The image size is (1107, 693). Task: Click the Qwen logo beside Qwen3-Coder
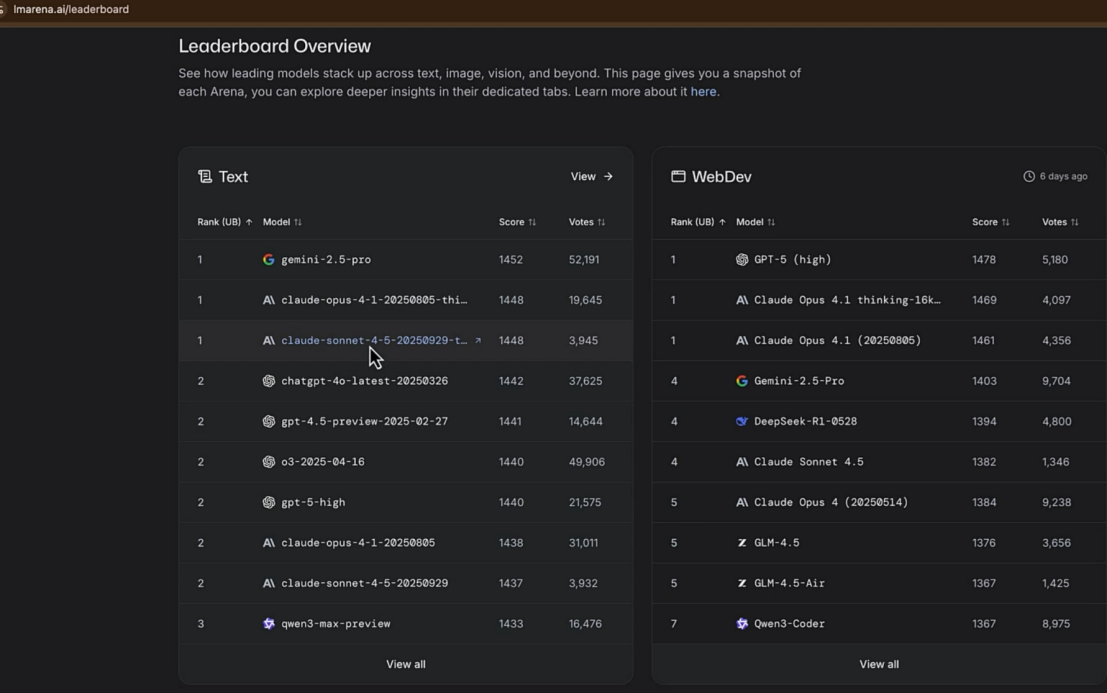741,624
